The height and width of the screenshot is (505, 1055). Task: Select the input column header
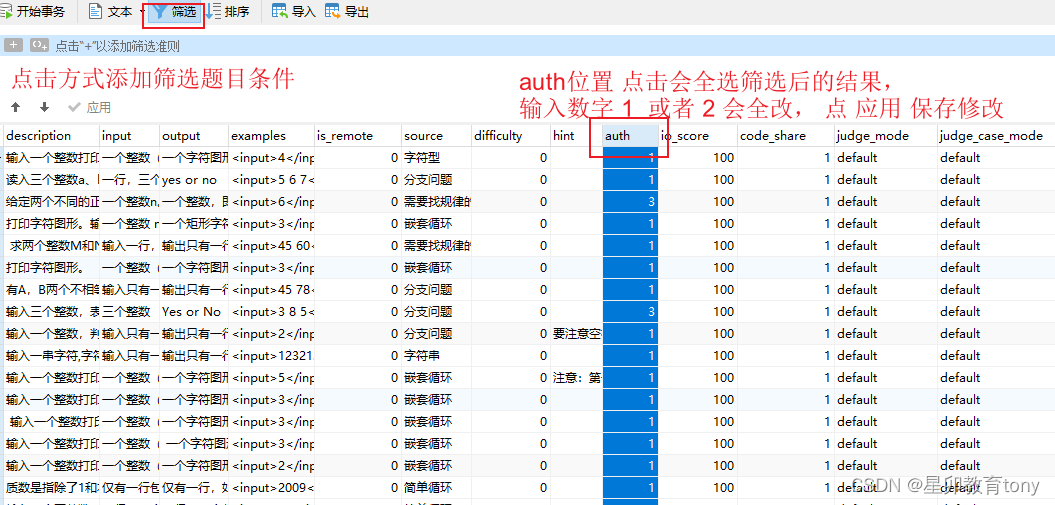point(130,136)
